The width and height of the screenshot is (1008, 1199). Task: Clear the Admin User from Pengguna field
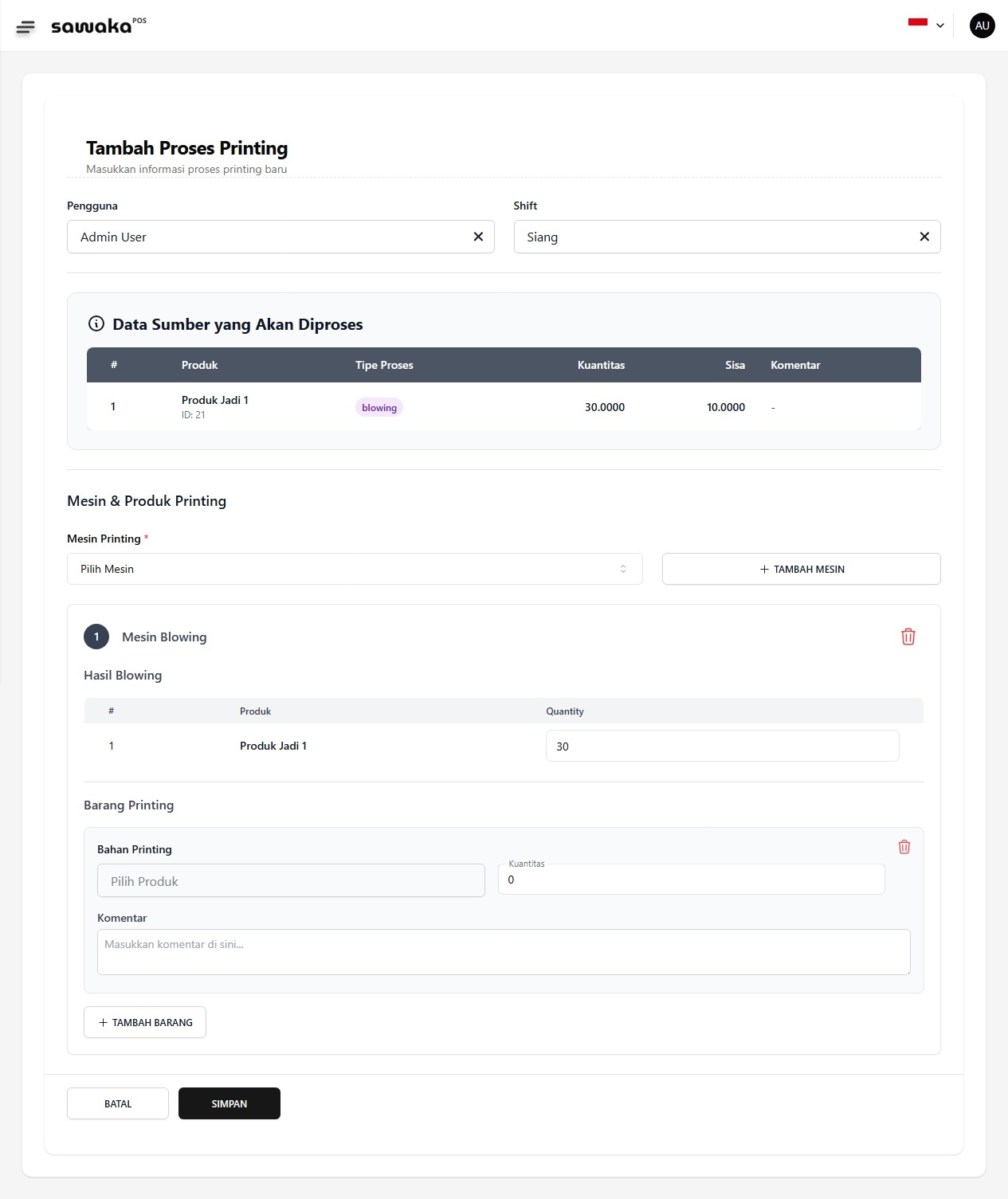tap(478, 237)
